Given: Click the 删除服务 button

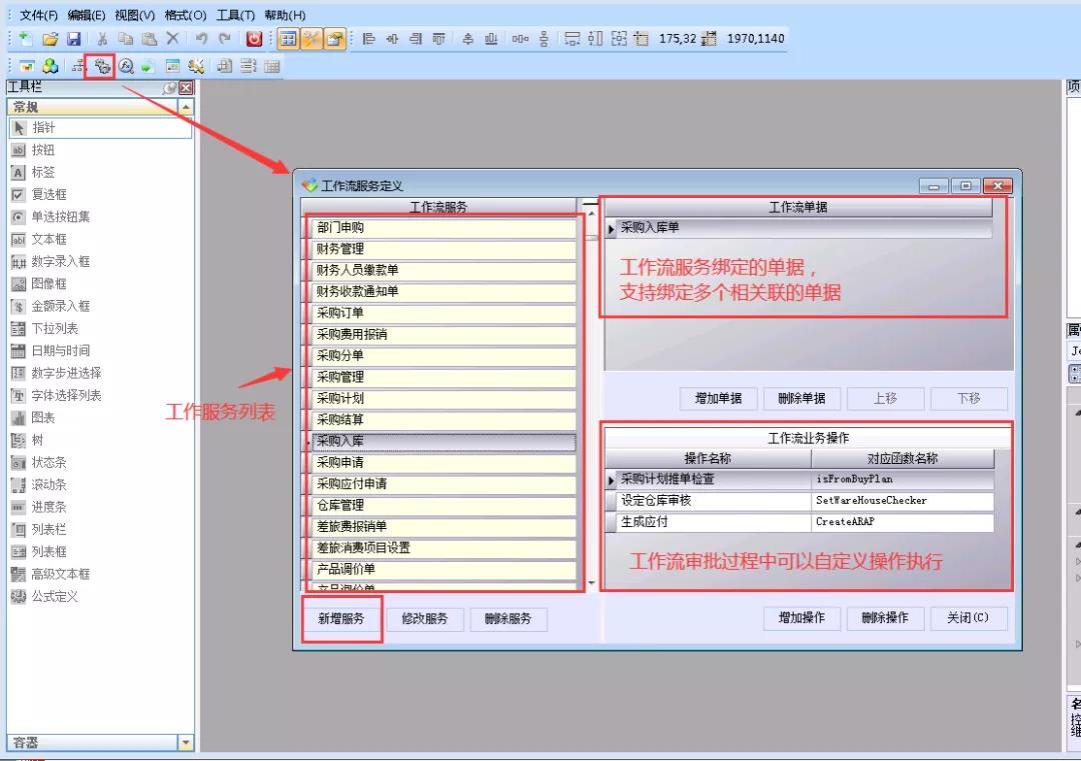Looking at the screenshot, I should tap(508, 619).
